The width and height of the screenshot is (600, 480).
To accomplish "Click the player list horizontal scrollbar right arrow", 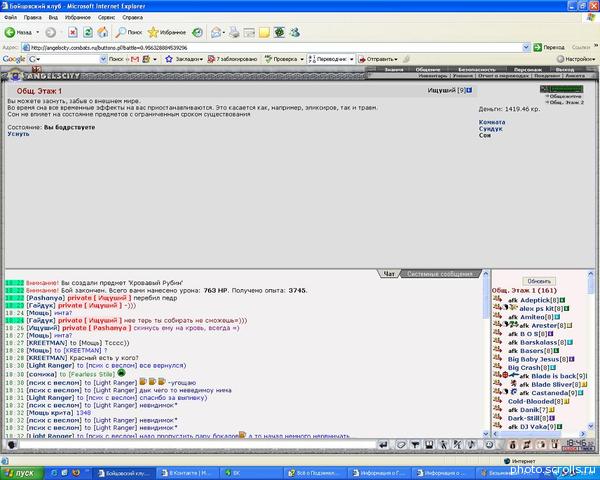I will (583, 434).
